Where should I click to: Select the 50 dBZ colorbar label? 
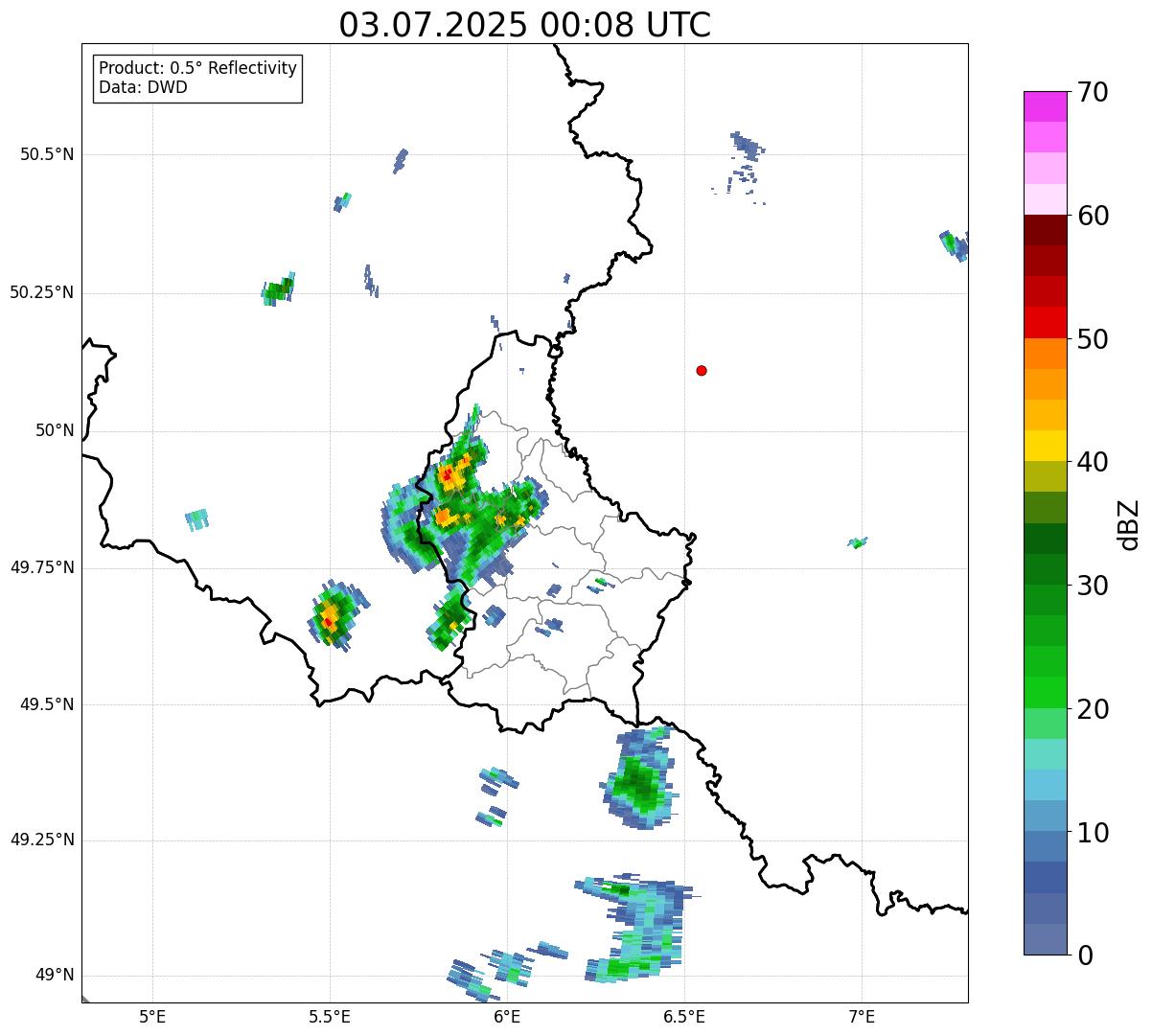click(x=1092, y=339)
